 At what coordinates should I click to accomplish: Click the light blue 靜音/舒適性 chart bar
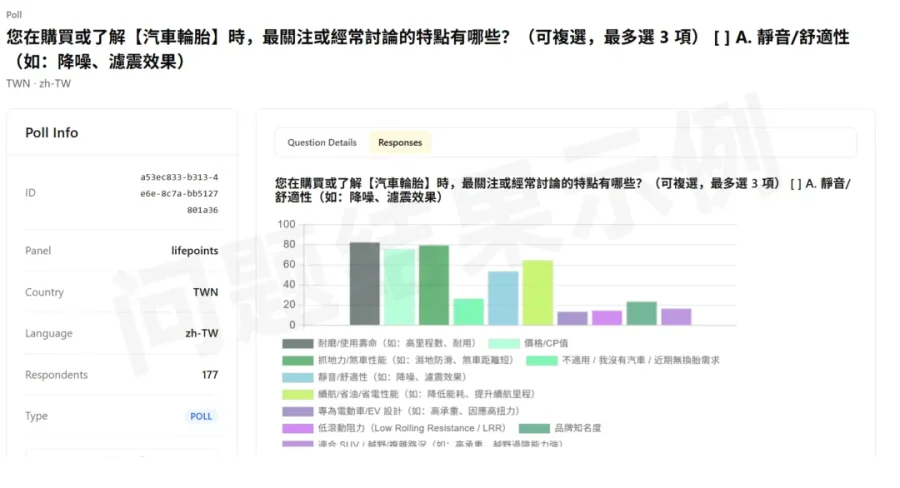503,298
